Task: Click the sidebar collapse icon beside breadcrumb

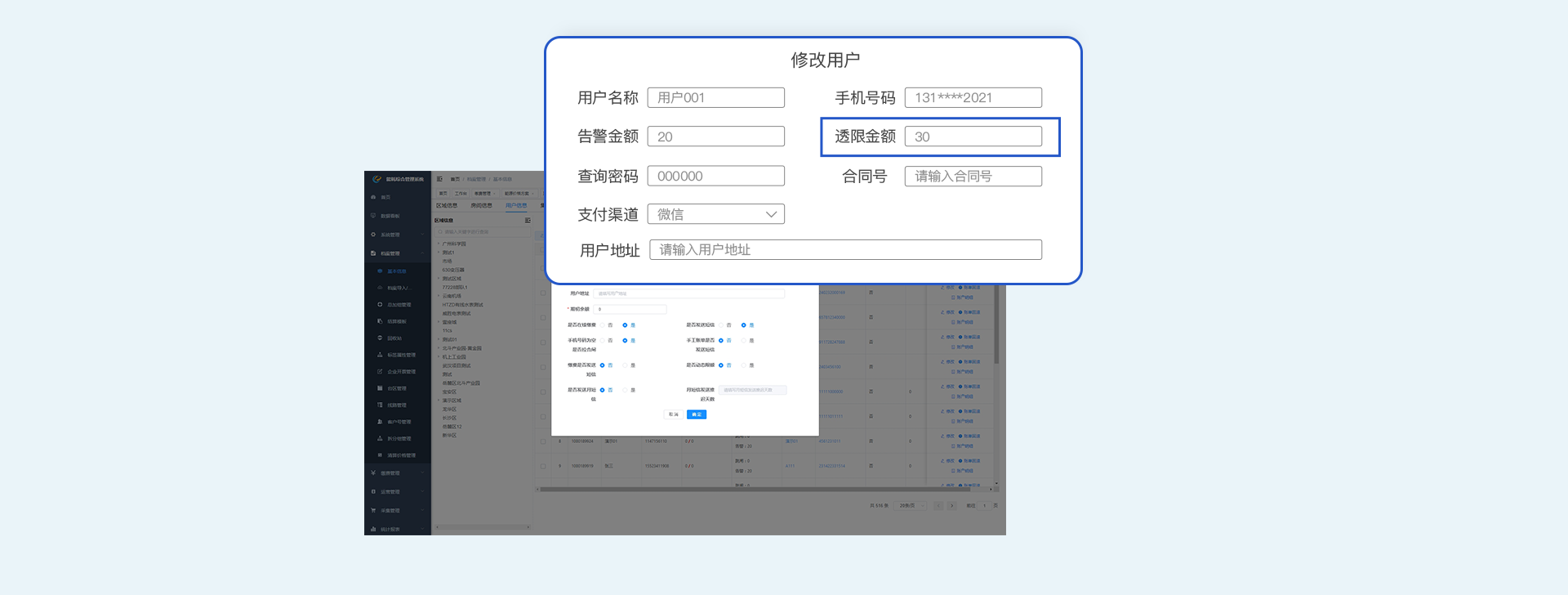Action: click(x=439, y=179)
